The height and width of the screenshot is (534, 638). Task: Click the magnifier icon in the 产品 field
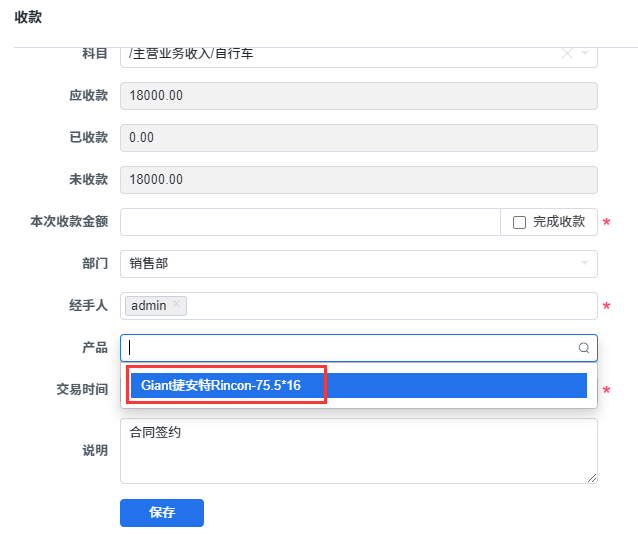click(x=584, y=348)
